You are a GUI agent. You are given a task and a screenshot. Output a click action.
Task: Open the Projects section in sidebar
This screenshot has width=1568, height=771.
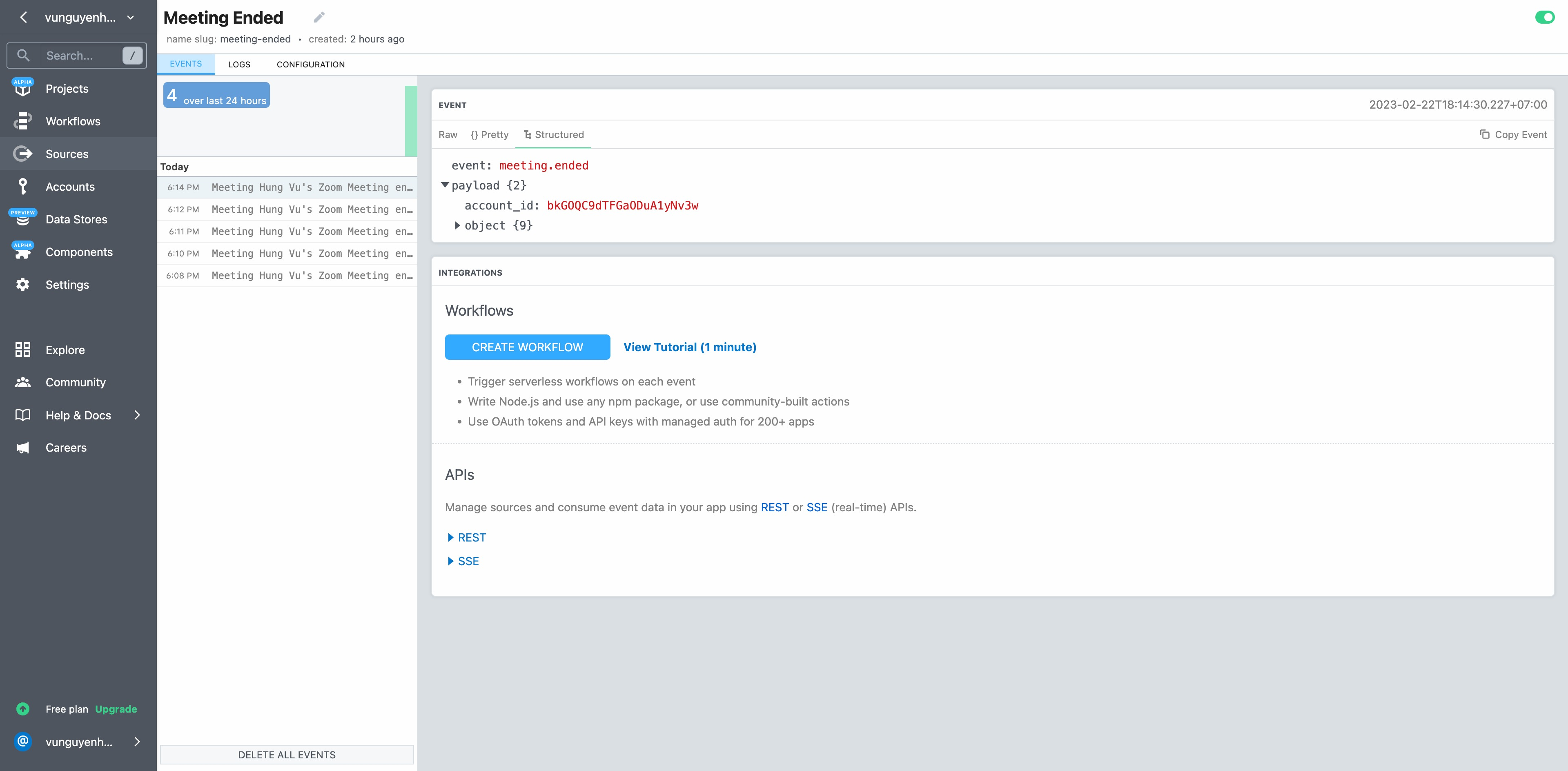click(66, 88)
